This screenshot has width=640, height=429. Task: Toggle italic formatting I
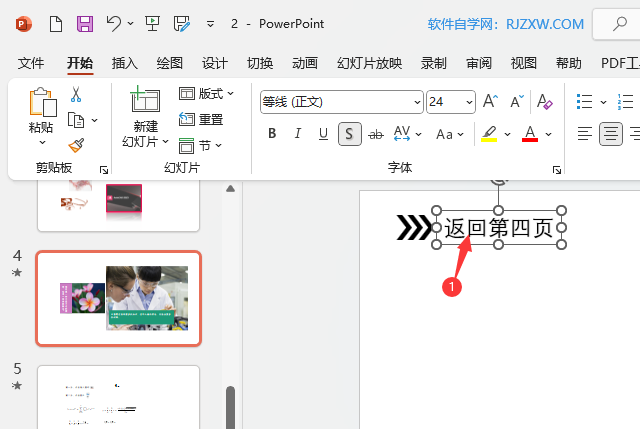298,133
